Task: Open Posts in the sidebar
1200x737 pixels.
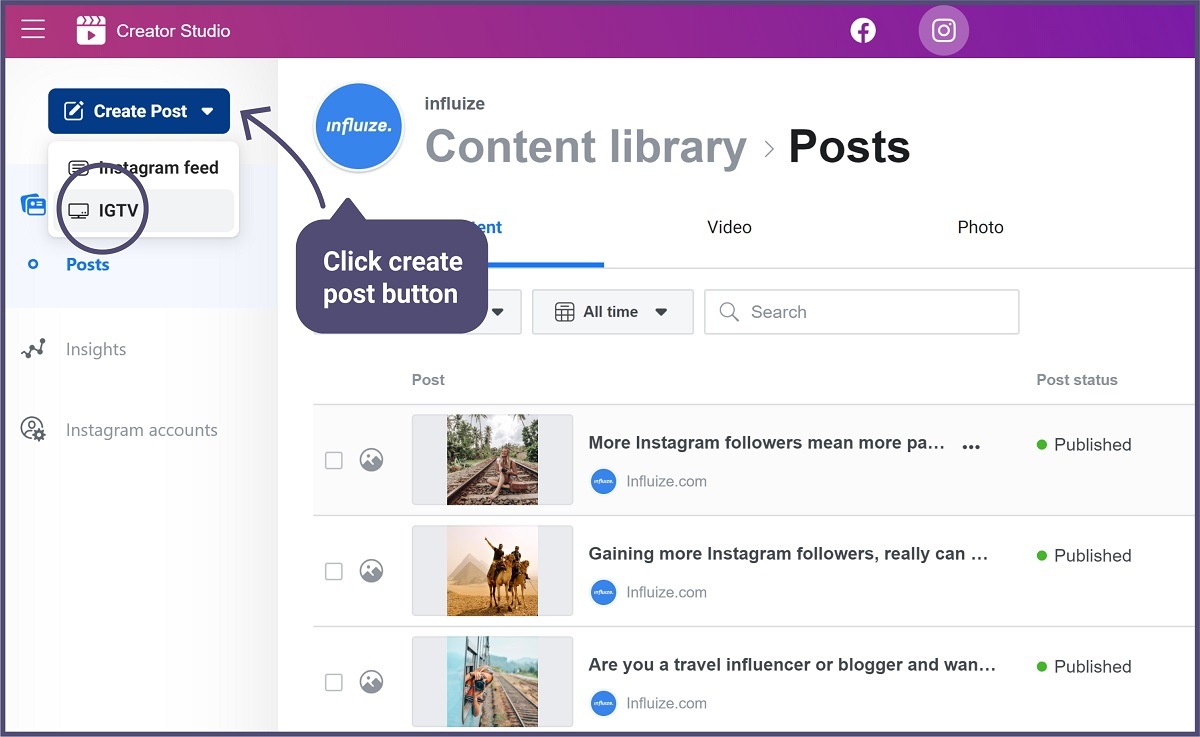Action: 87,264
